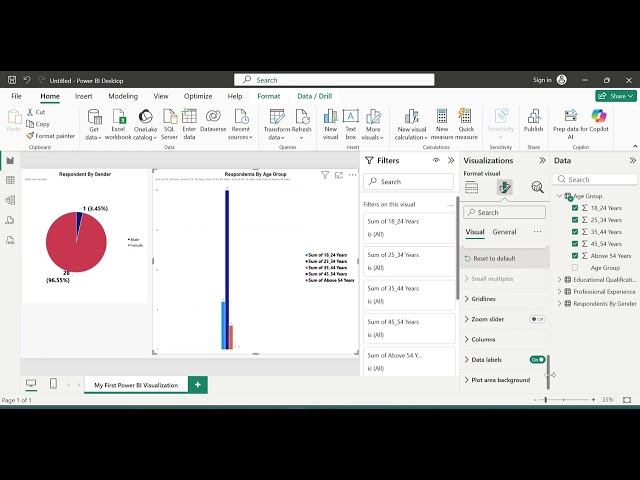Collapse the Filters pane
640x480 pixels.
451,160
